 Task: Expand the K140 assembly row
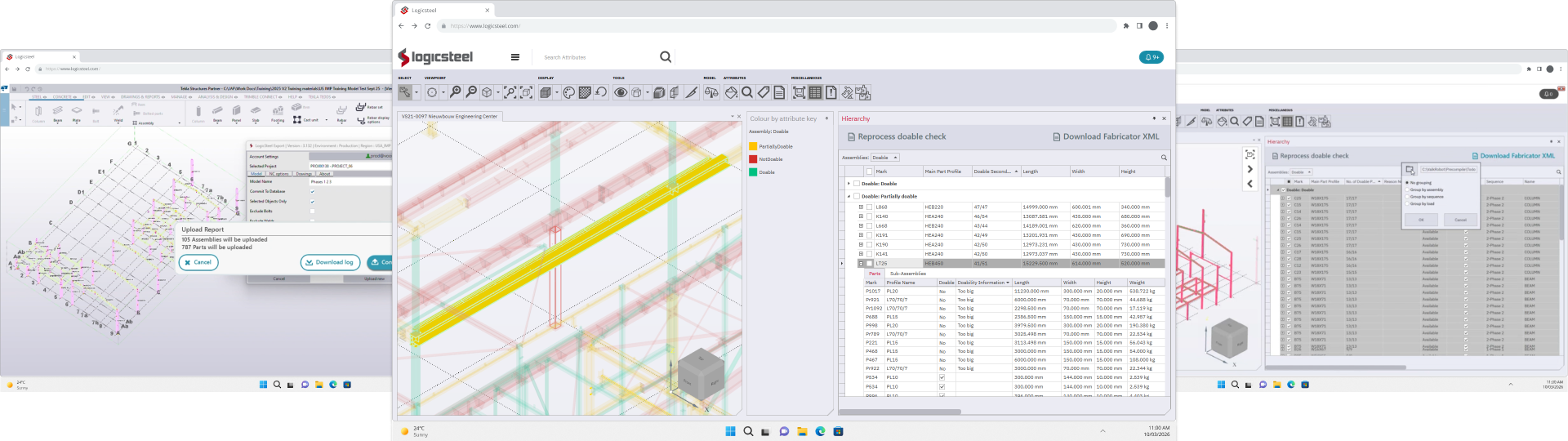(861, 216)
